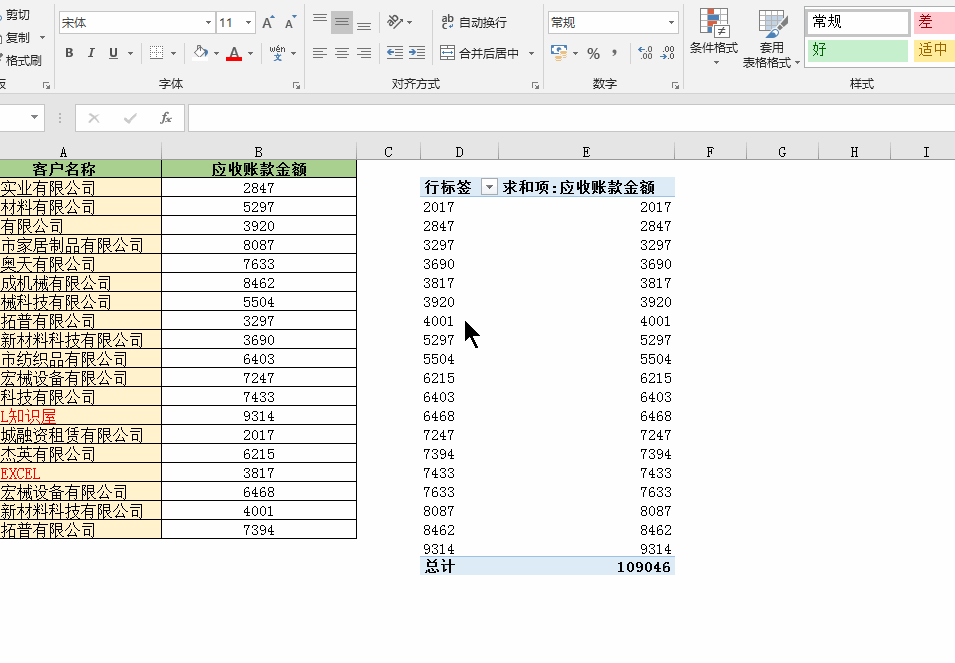The image size is (955, 663).
Task: Open 套用表格格式 table formats
Action: pos(771,38)
